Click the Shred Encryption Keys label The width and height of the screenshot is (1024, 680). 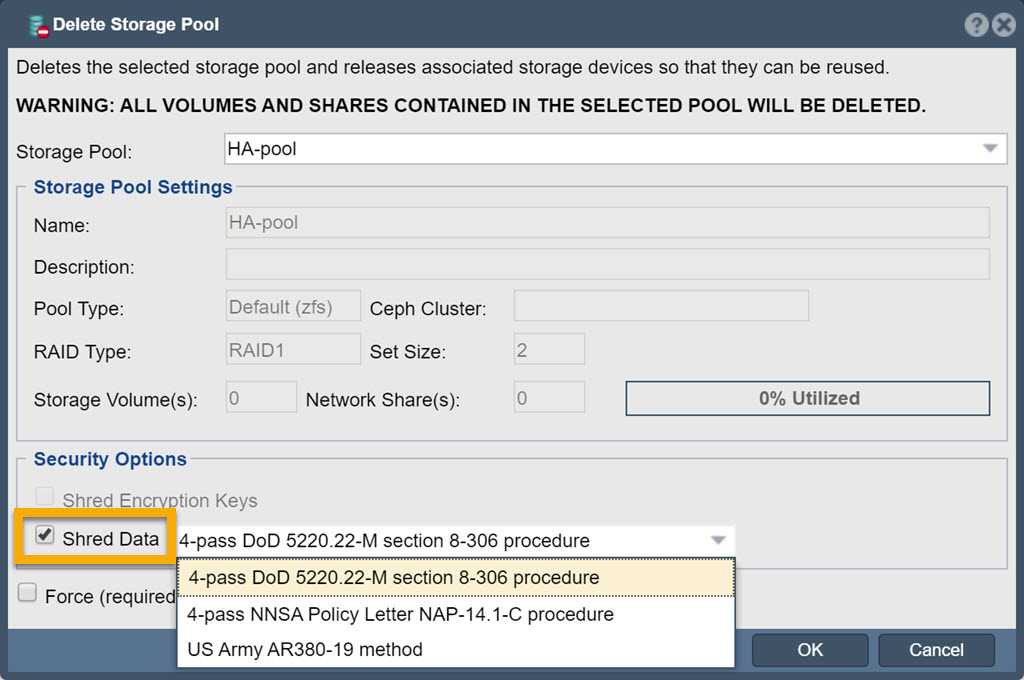(160, 500)
